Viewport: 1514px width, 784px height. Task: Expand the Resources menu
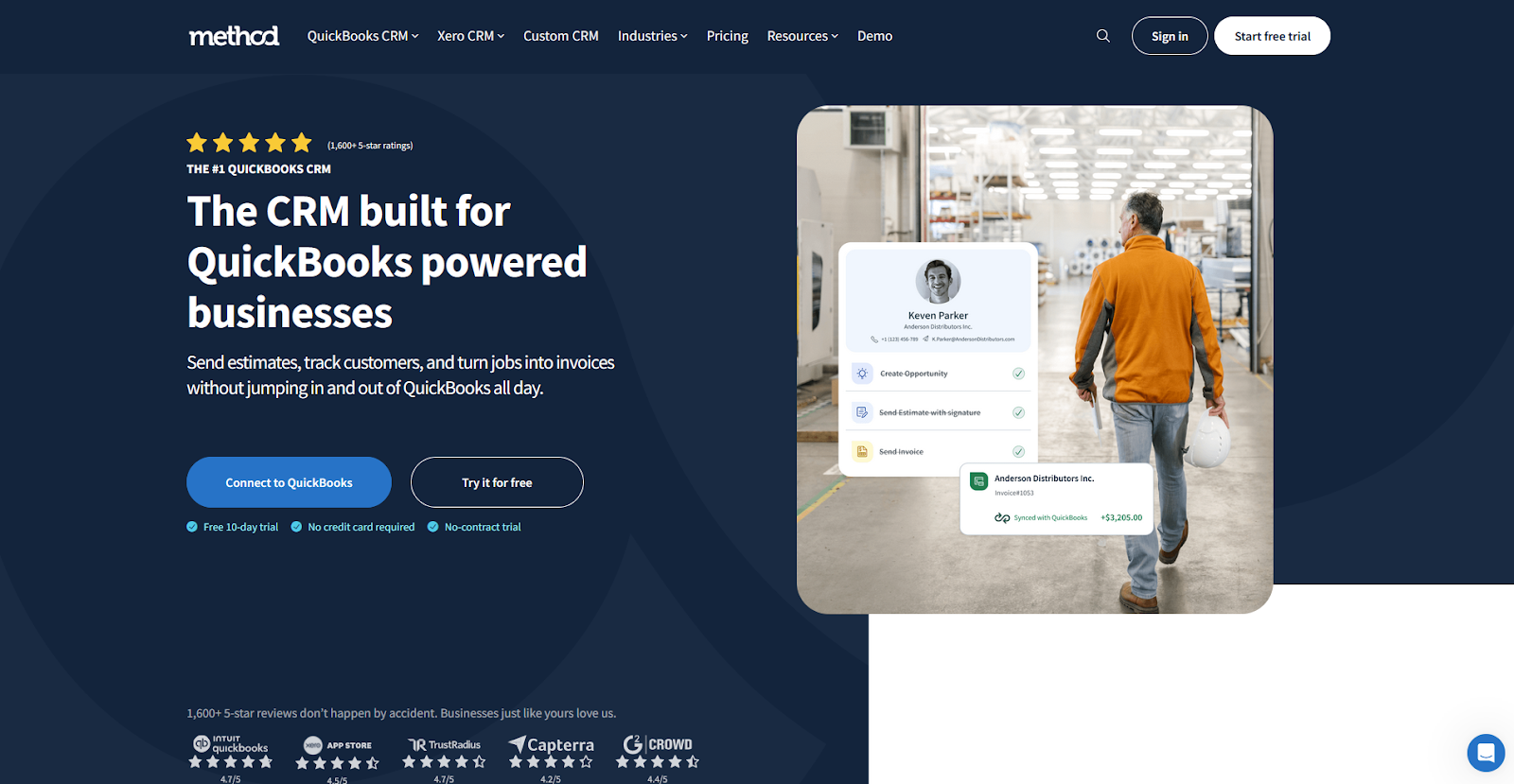coord(802,36)
